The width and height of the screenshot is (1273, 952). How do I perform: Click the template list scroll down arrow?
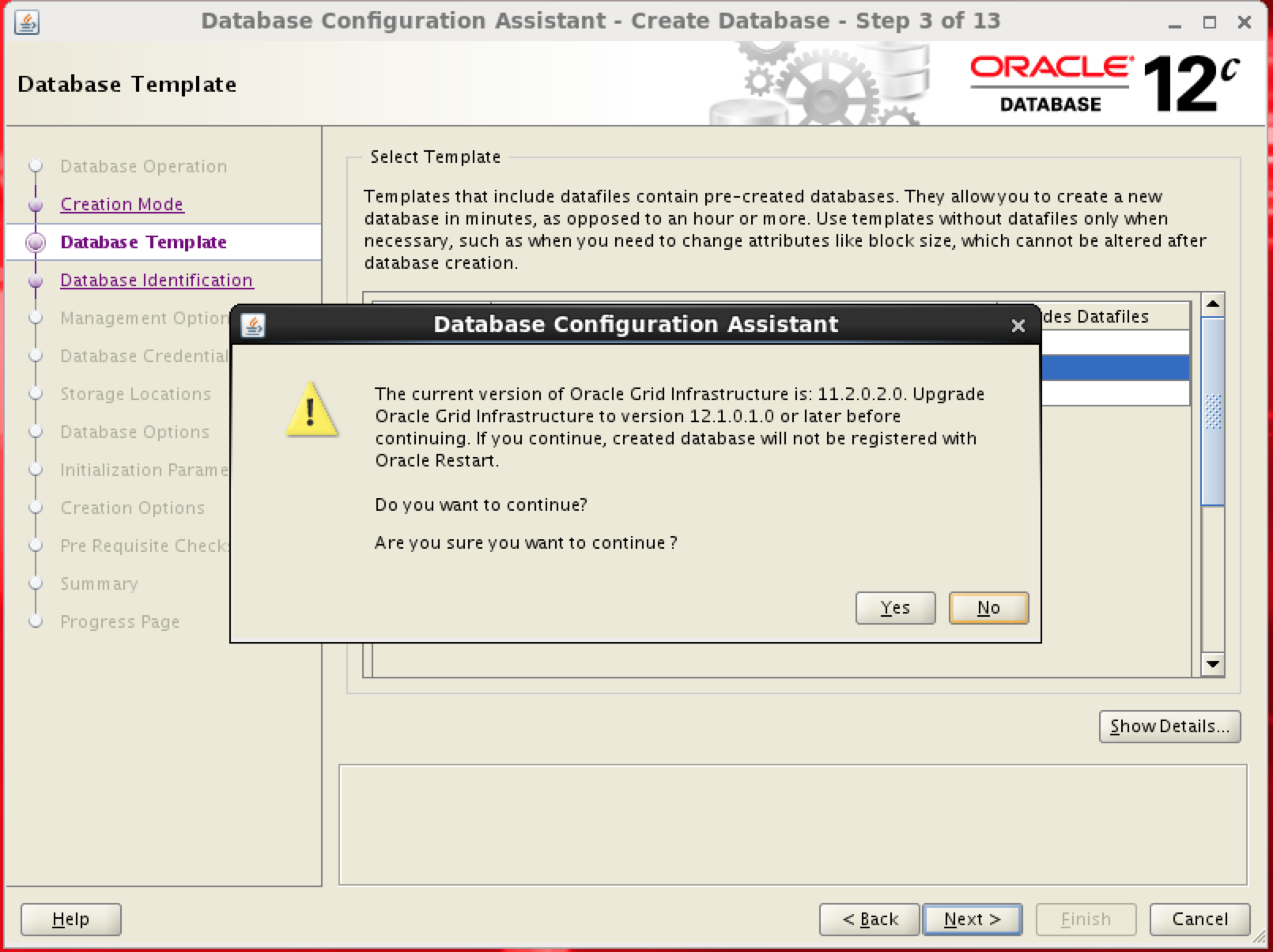[x=1212, y=664]
